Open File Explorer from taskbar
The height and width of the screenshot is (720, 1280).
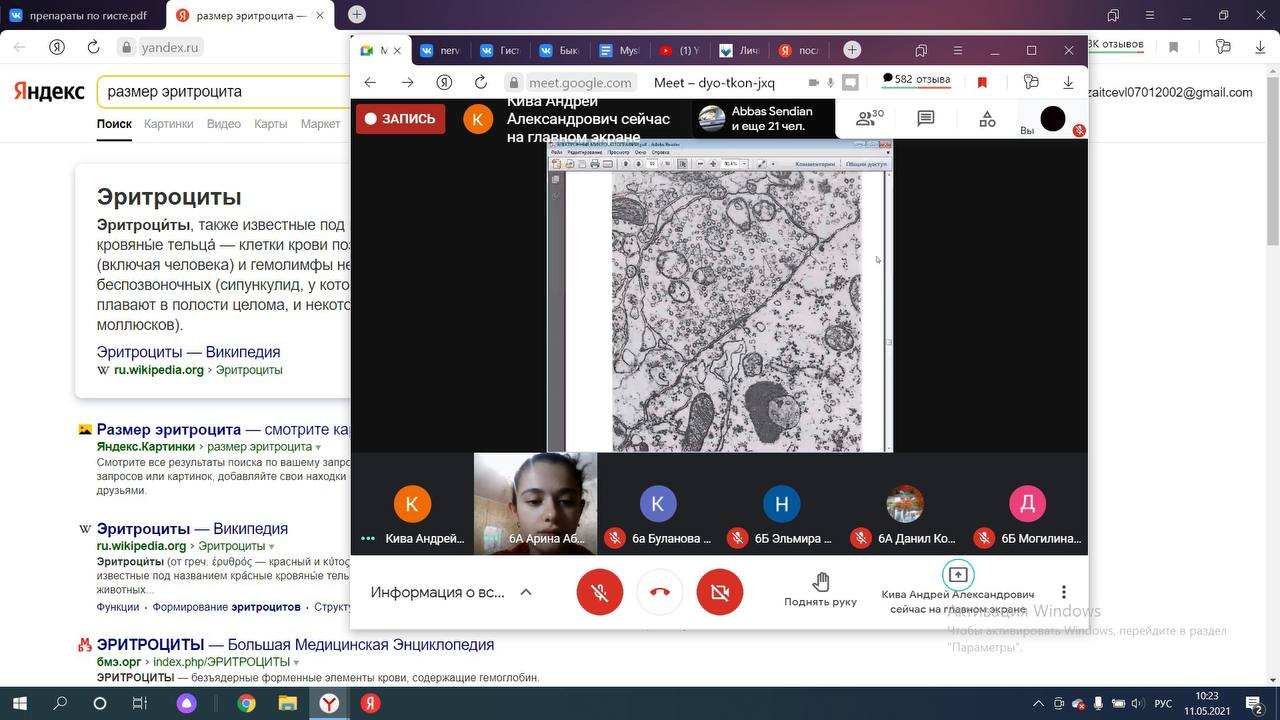click(287, 703)
